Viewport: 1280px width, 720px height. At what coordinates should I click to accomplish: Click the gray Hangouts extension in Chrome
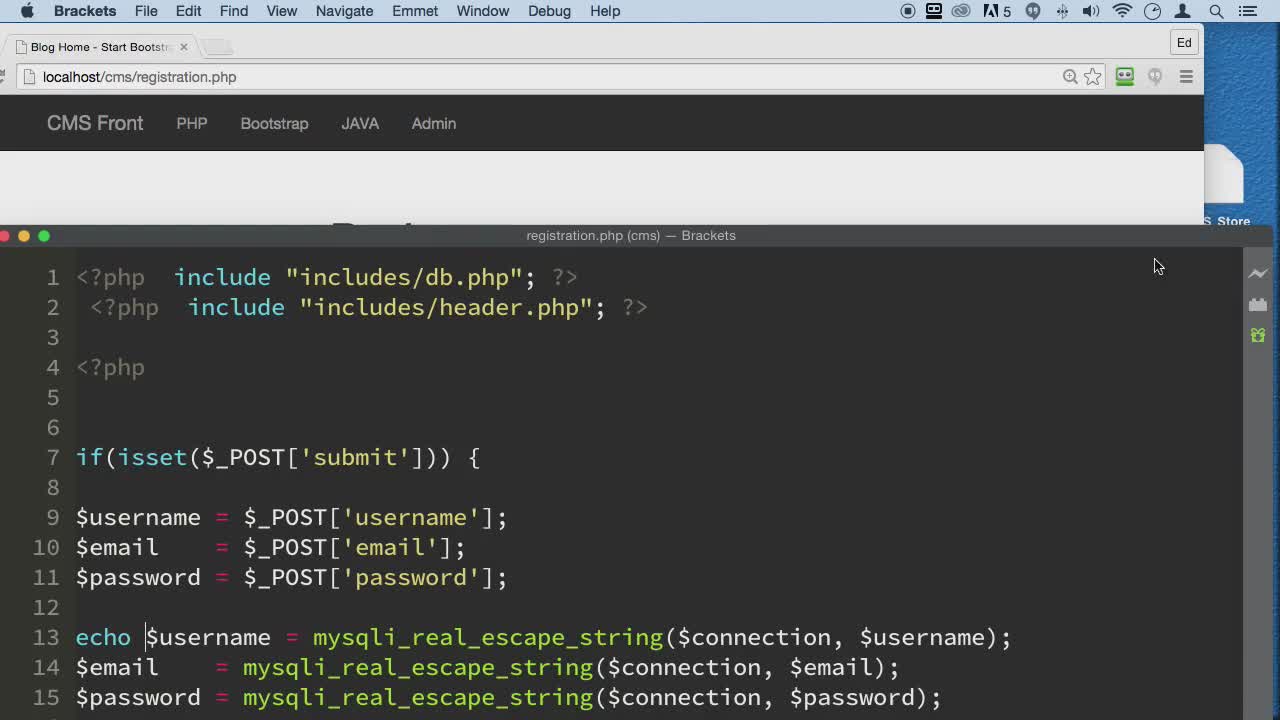click(x=1155, y=77)
